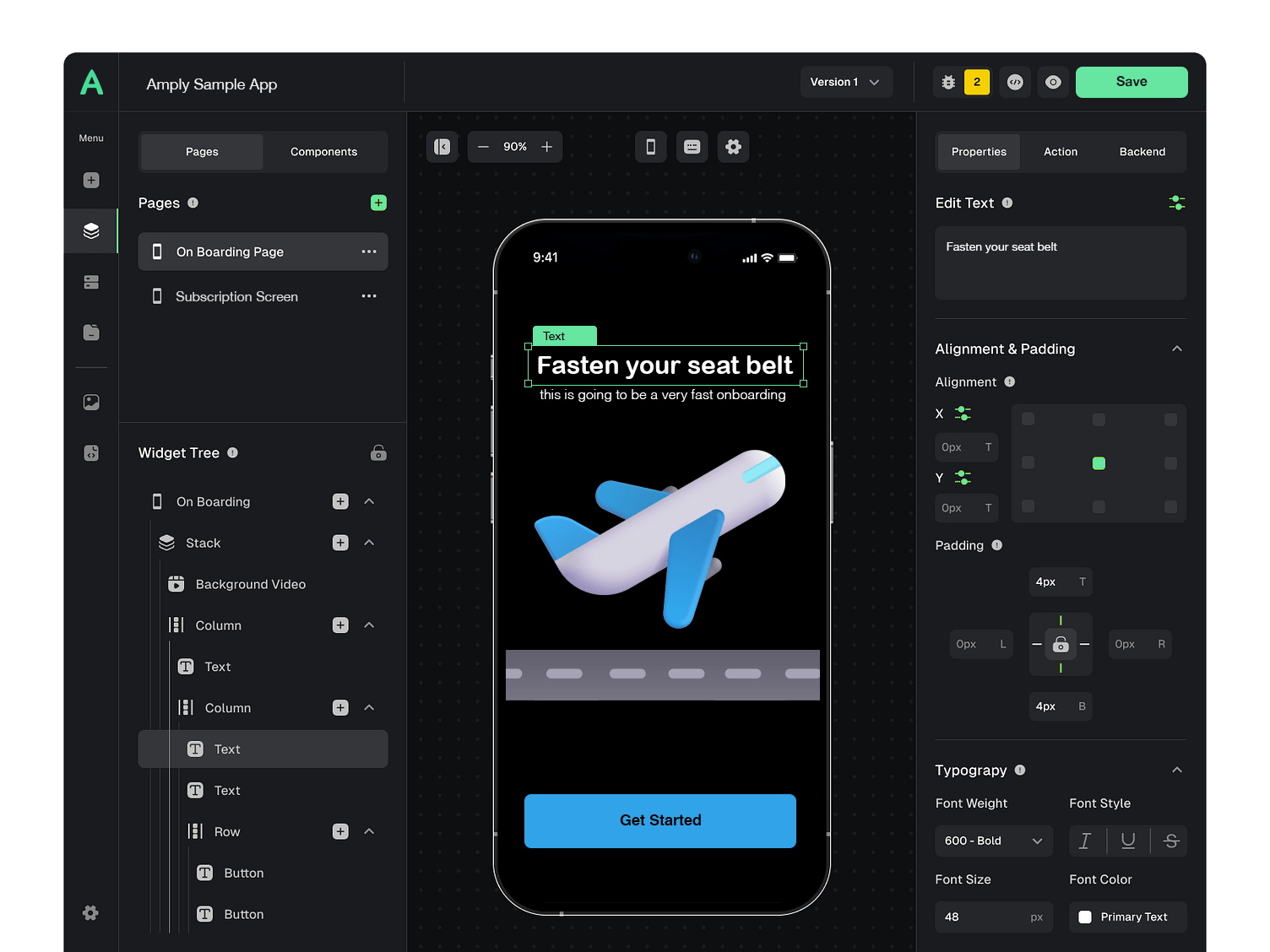Open the Version 1 dropdown

point(845,82)
